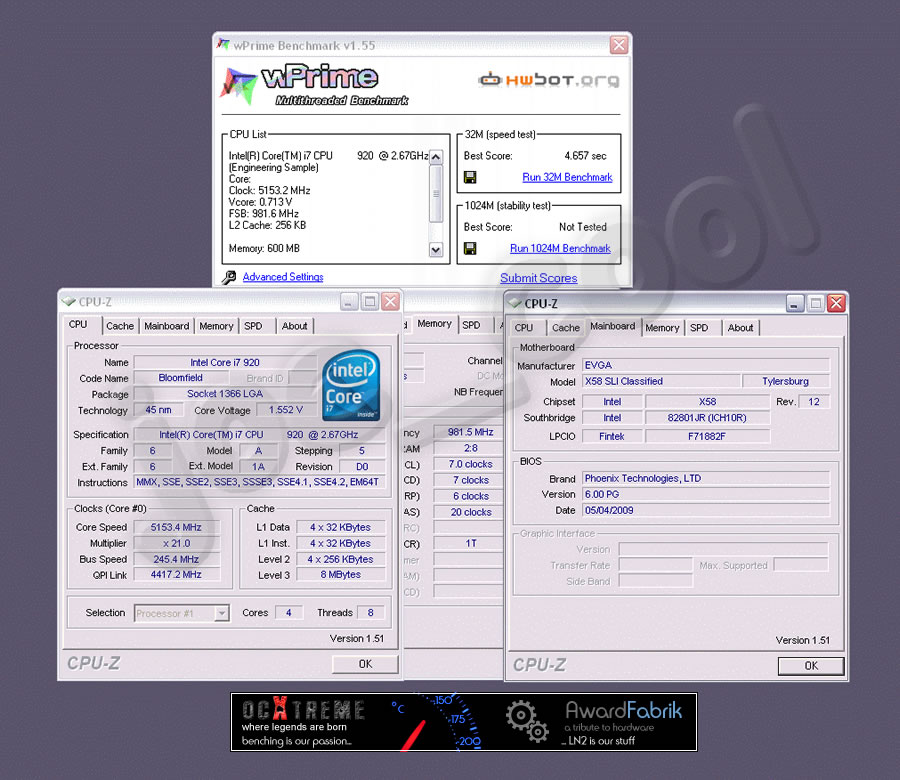Click the 4.657 sec best score text
This screenshot has width=900, height=780.
tap(585, 156)
